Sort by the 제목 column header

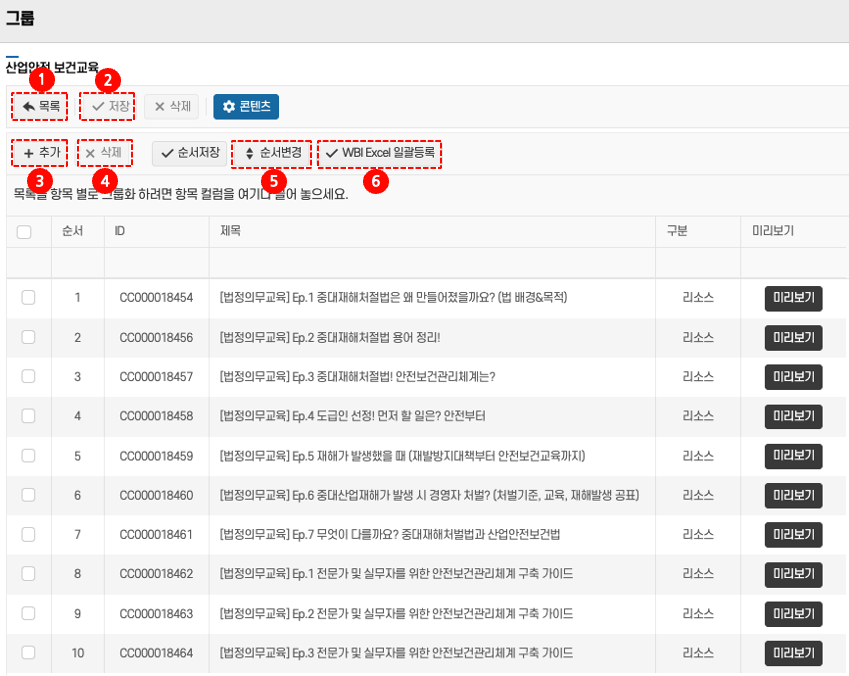coord(230,231)
